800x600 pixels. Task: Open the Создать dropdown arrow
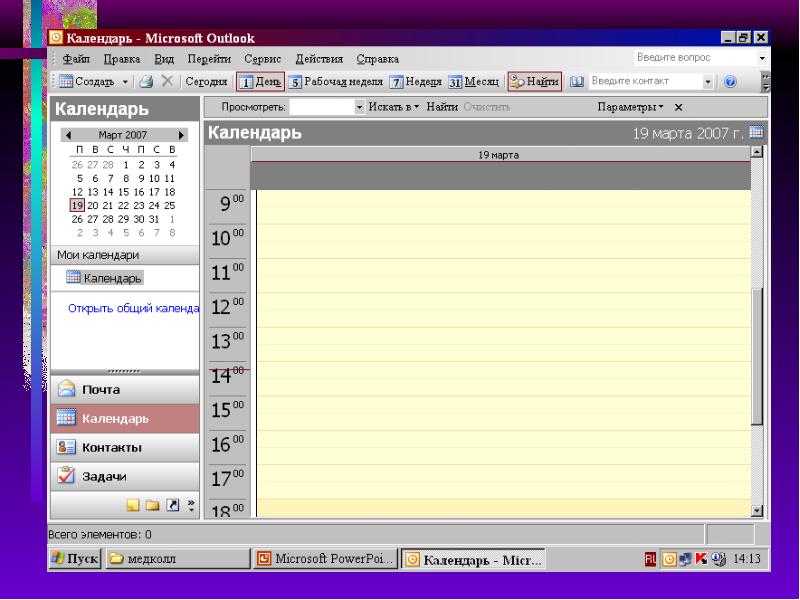coord(125,82)
